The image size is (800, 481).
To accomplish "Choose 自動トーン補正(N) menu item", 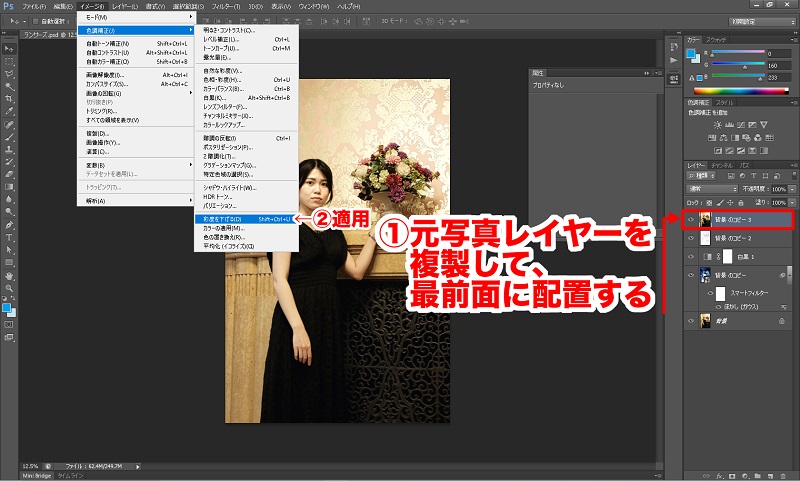I will click(136, 43).
